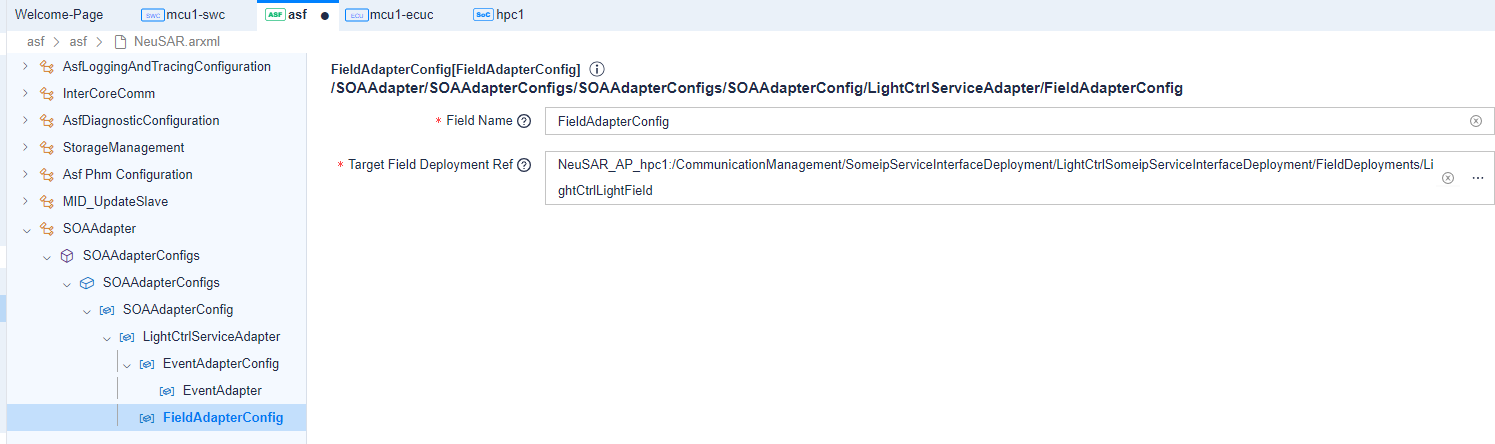Collapse the SOAAdapter tree node
The image size is (1495, 444).
click(26, 228)
